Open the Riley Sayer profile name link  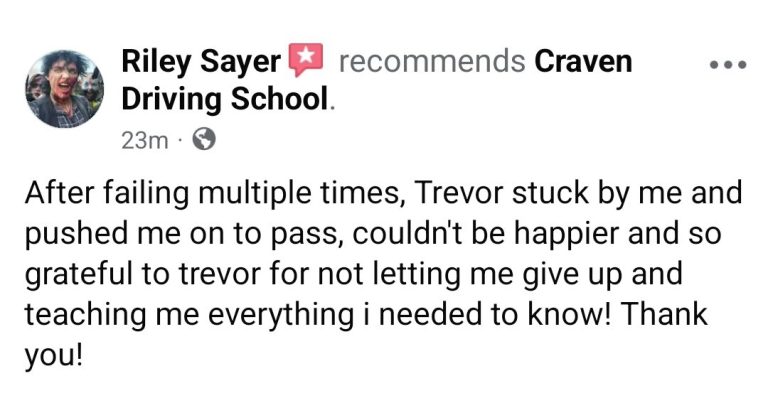tap(201, 62)
